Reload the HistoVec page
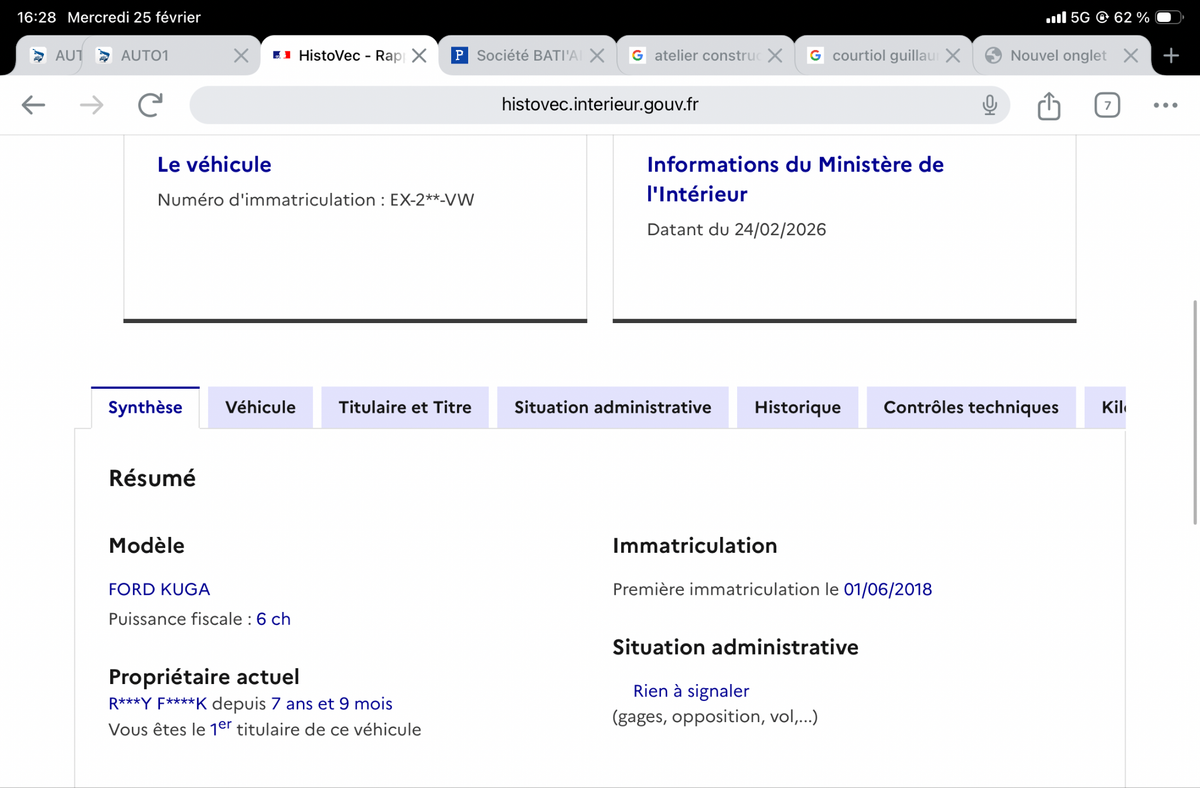This screenshot has width=1200, height=788. [x=150, y=105]
